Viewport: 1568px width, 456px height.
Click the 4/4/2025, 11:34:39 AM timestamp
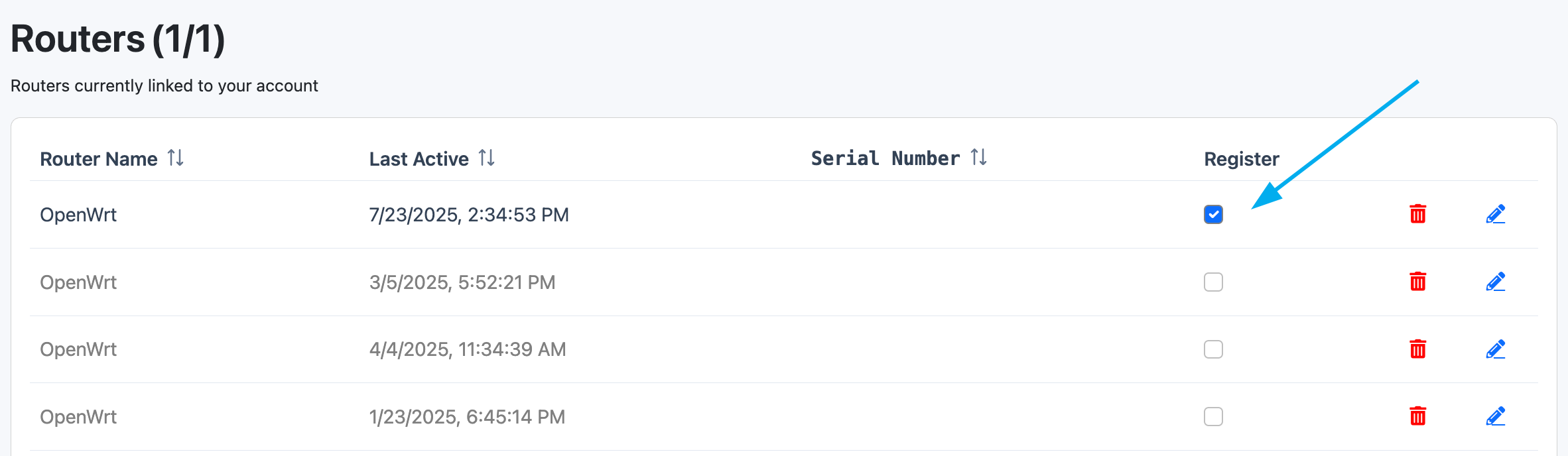tap(468, 349)
